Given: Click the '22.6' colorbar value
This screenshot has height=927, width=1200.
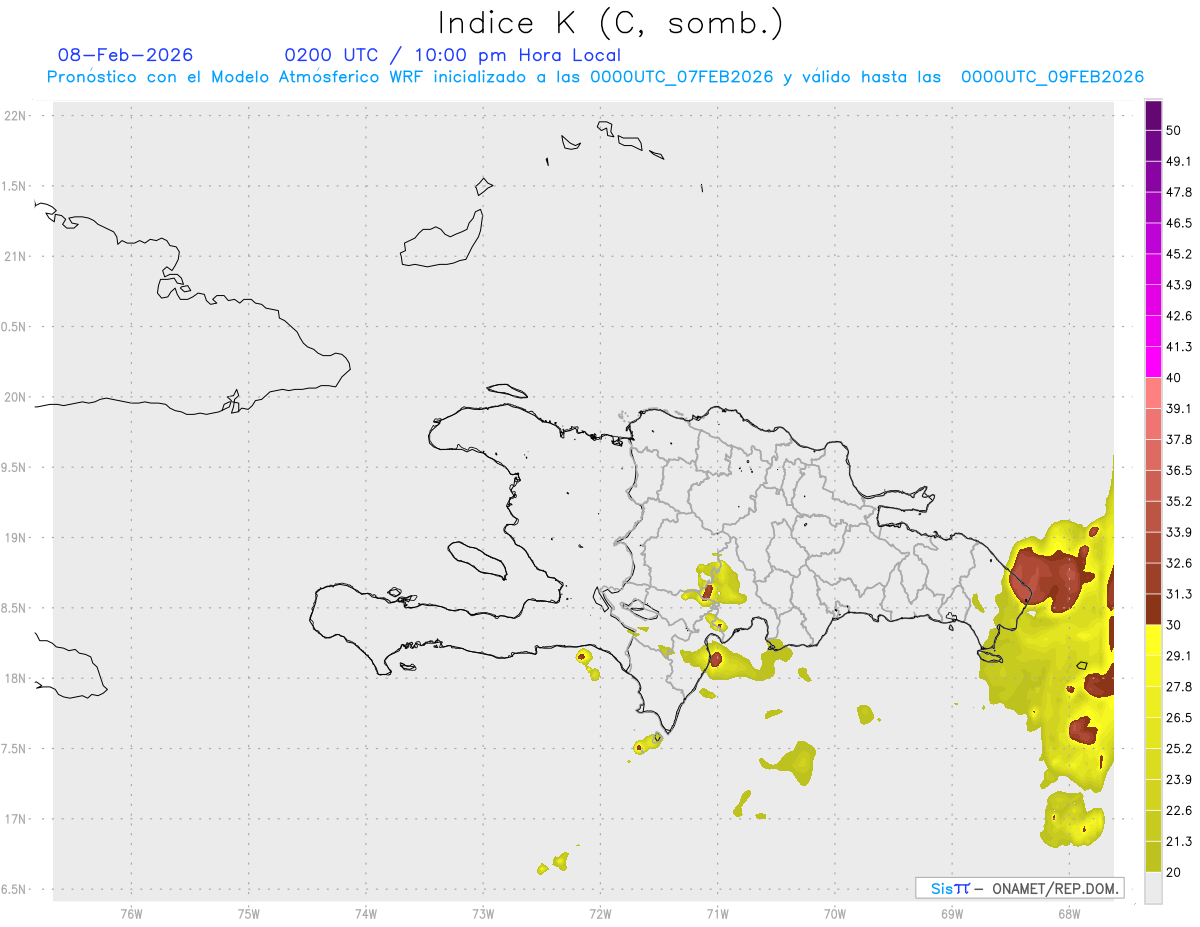Looking at the screenshot, I should [1179, 811].
